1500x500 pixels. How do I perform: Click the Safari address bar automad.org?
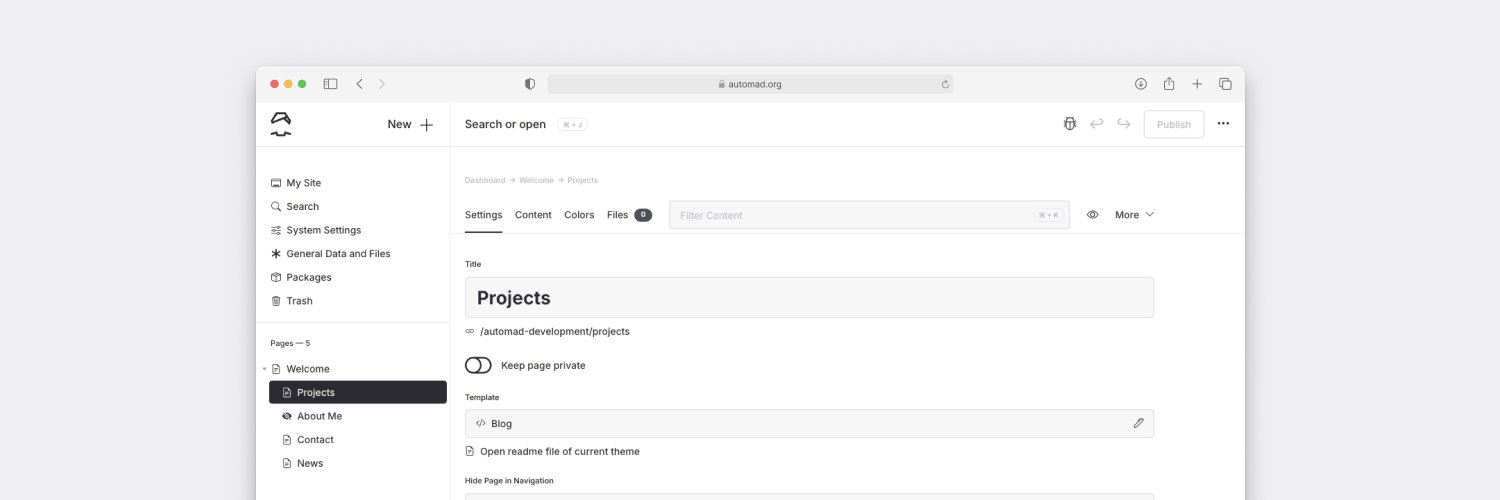point(750,84)
